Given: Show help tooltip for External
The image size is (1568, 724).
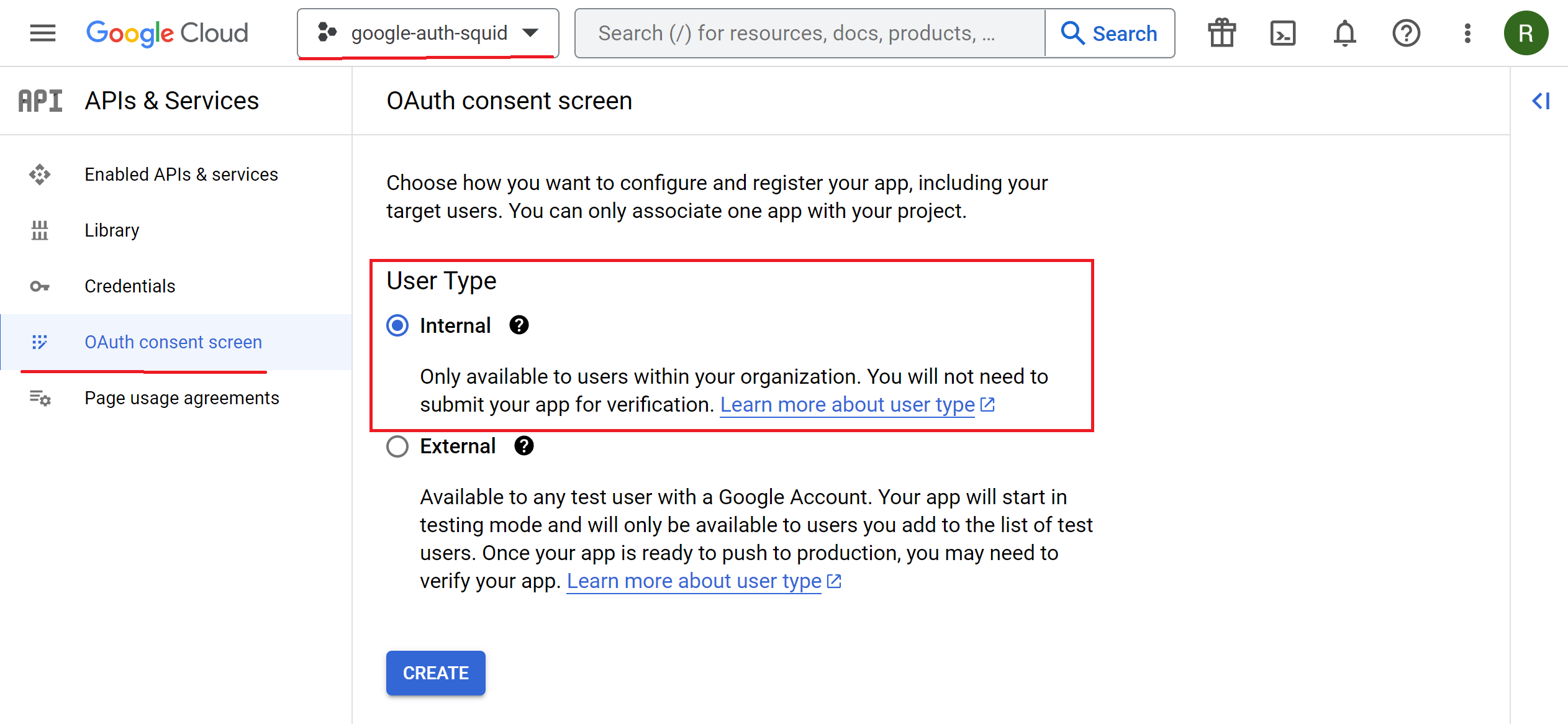Looking at the screenshot, I should pyautogui.click(x=524, y=445).
